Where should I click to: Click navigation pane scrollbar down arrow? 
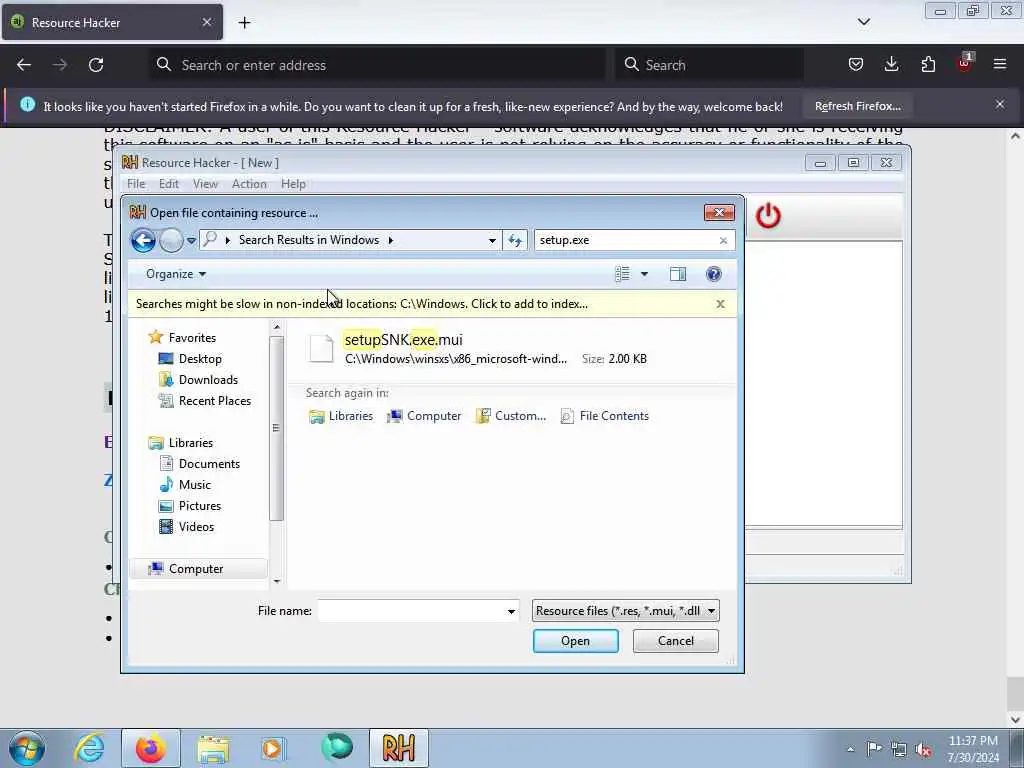tap(276, 581)
